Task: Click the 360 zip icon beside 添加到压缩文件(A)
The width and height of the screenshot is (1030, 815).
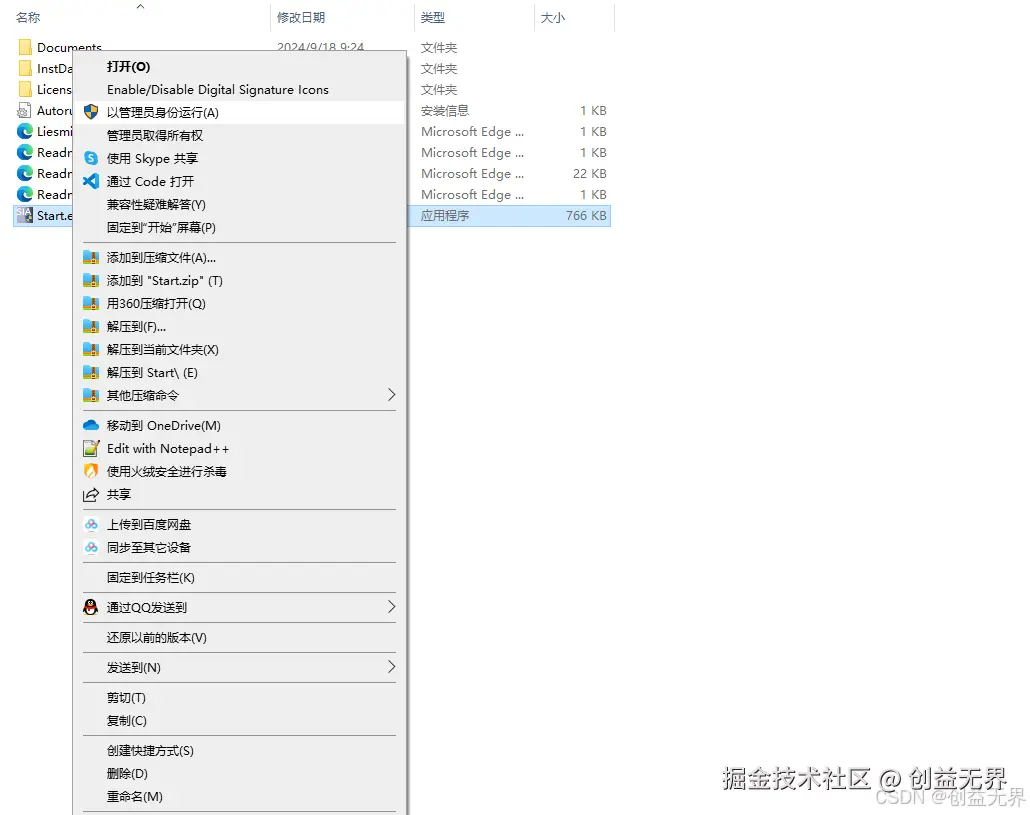Action: (x=91, y=257)
